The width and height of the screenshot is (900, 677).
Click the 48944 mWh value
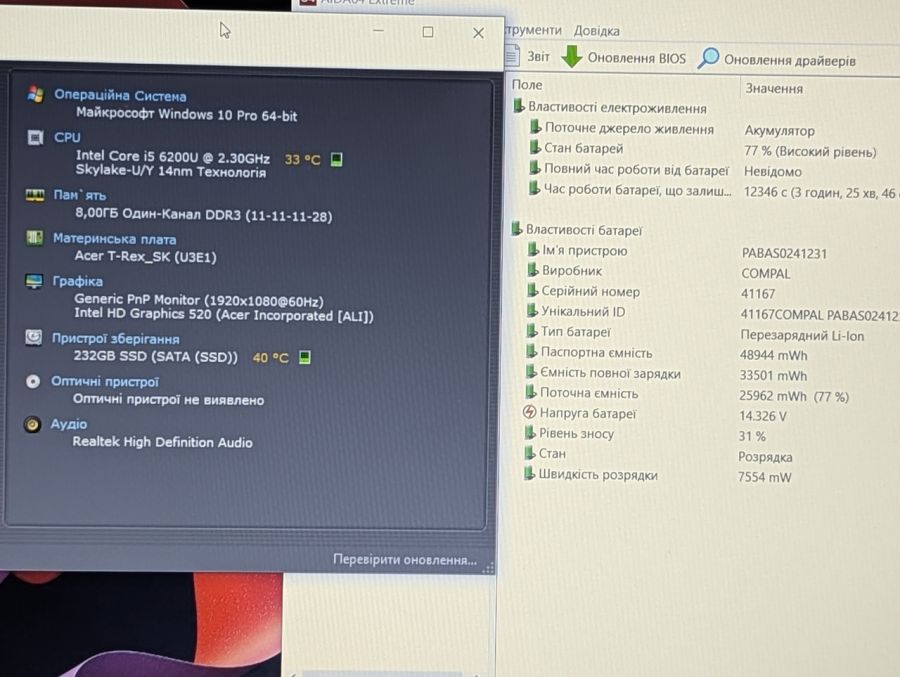coord(773,355)
